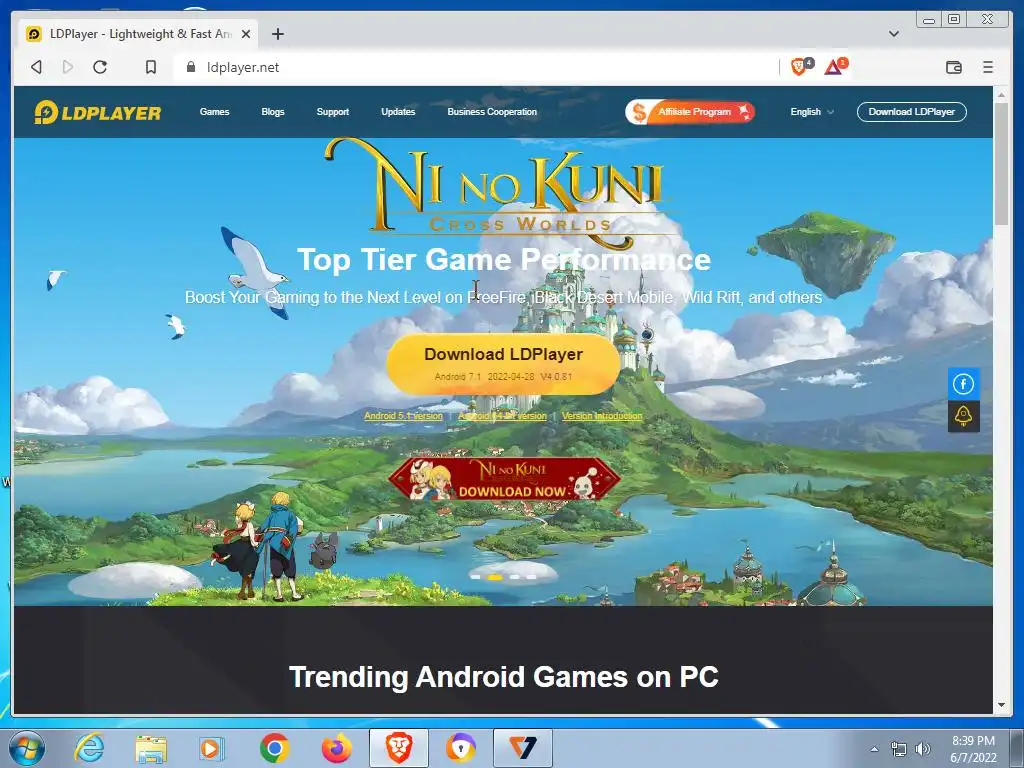Bookmark this page via bookmark icon
Viewport: 1024px width, 768px height.
151,67
